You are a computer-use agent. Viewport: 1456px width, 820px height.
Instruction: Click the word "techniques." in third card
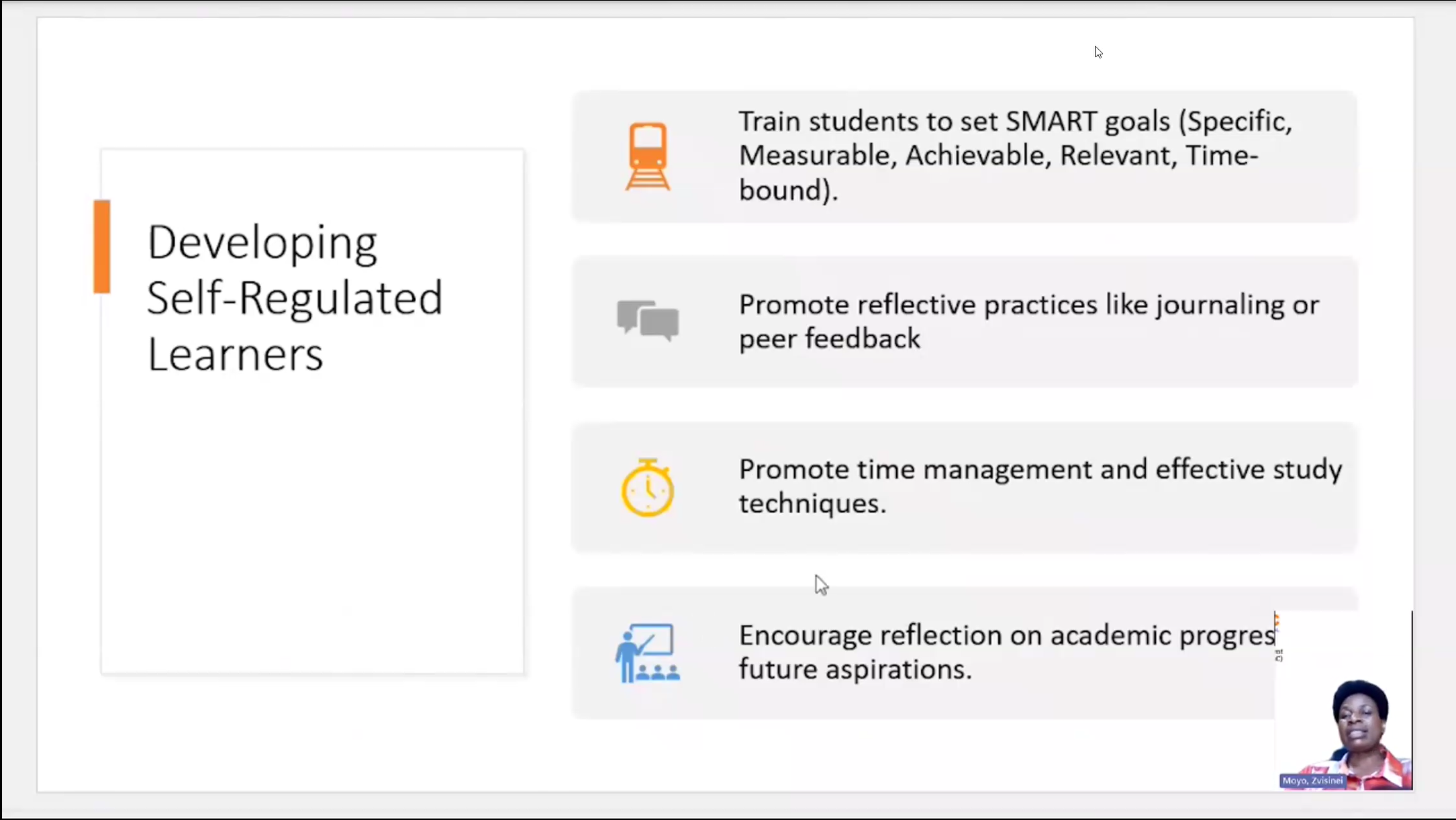812,504
